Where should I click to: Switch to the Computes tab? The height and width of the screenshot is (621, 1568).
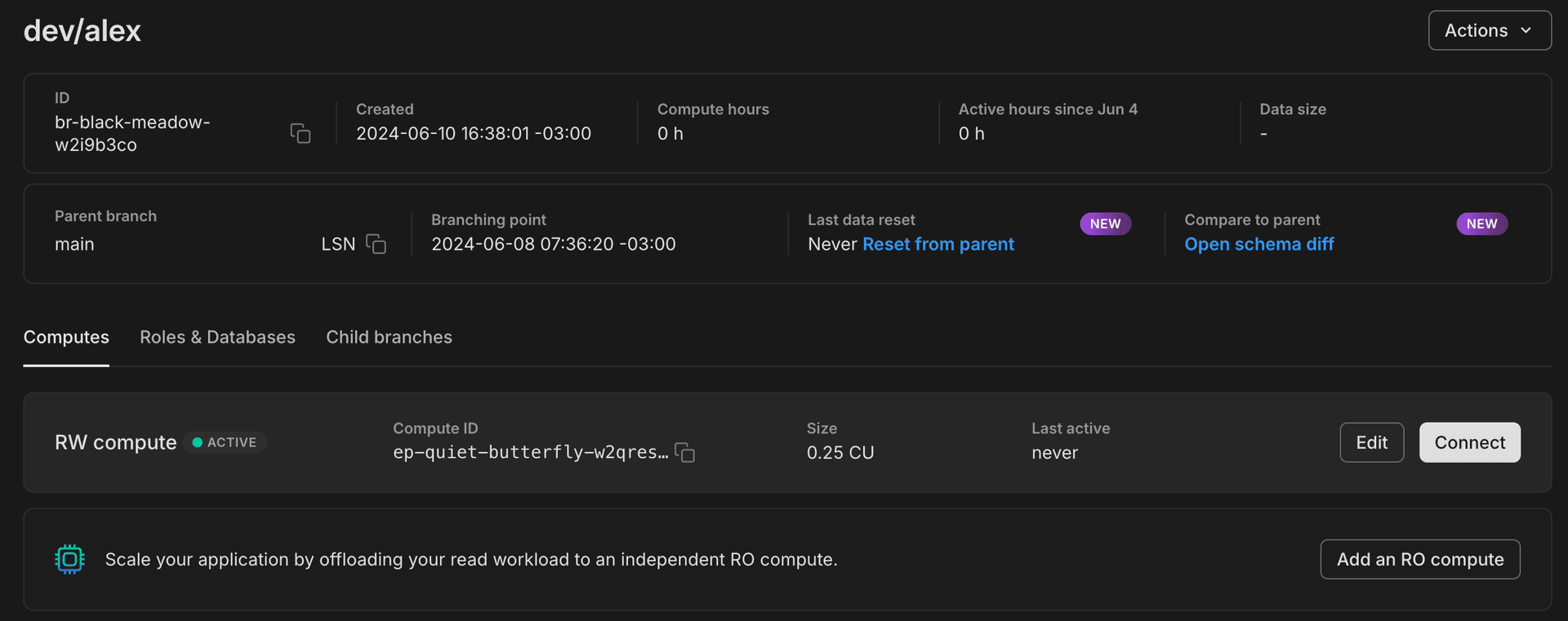click(66, 337)
